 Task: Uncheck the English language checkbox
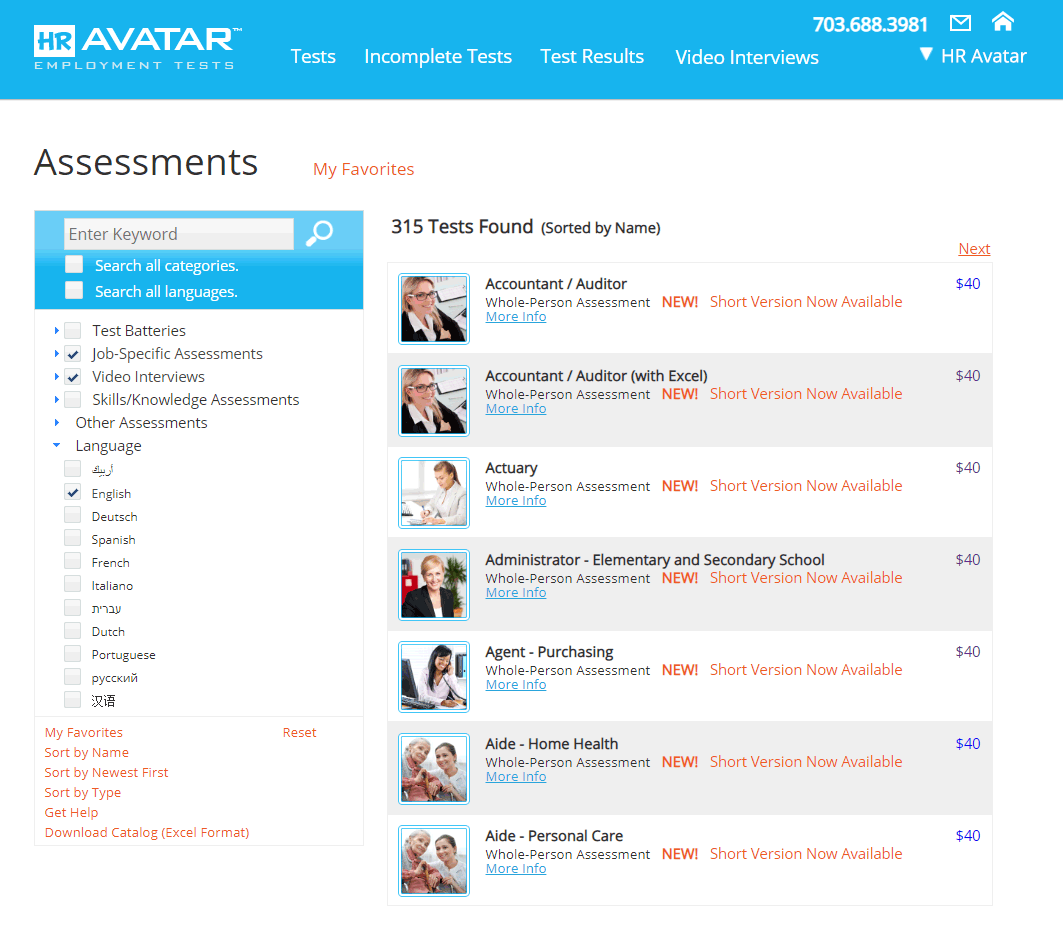(x=73, y=493)
